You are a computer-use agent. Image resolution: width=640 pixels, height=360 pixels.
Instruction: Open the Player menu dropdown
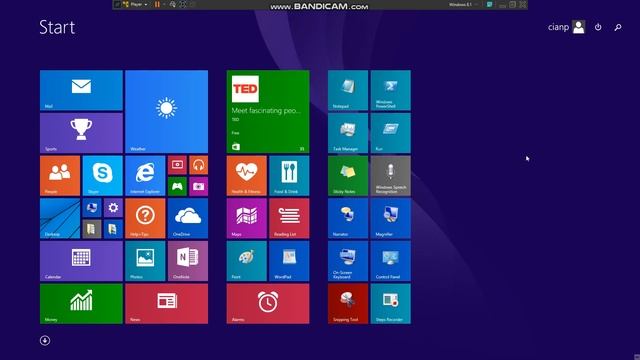(136, 4)
